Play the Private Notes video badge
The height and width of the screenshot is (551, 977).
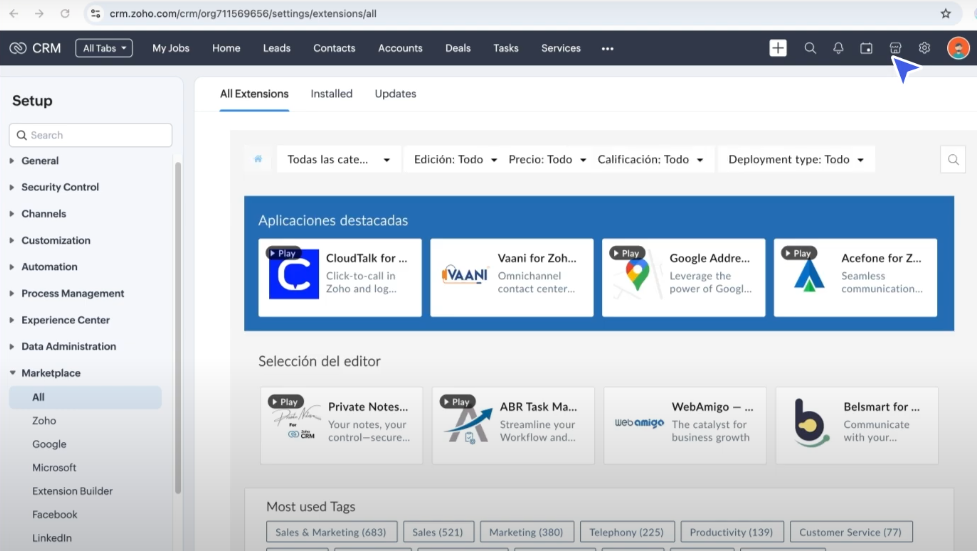[x=285, y=402]
